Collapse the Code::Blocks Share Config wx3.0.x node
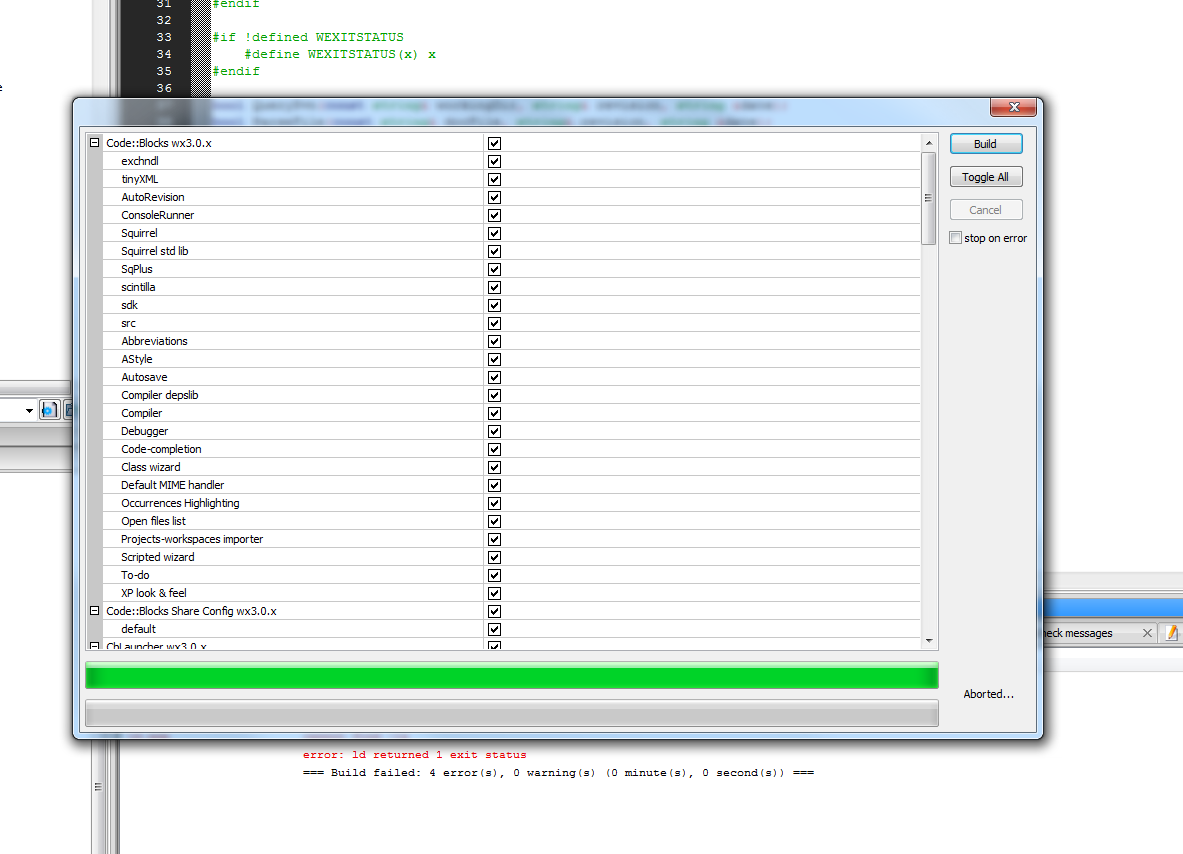The image size is (1183, 854). point(94,611)
